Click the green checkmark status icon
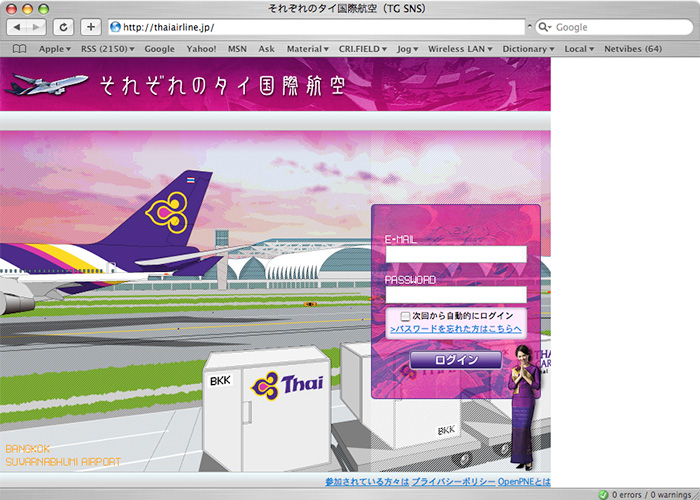This screenshot has width=700, height=500. point(603,494)
